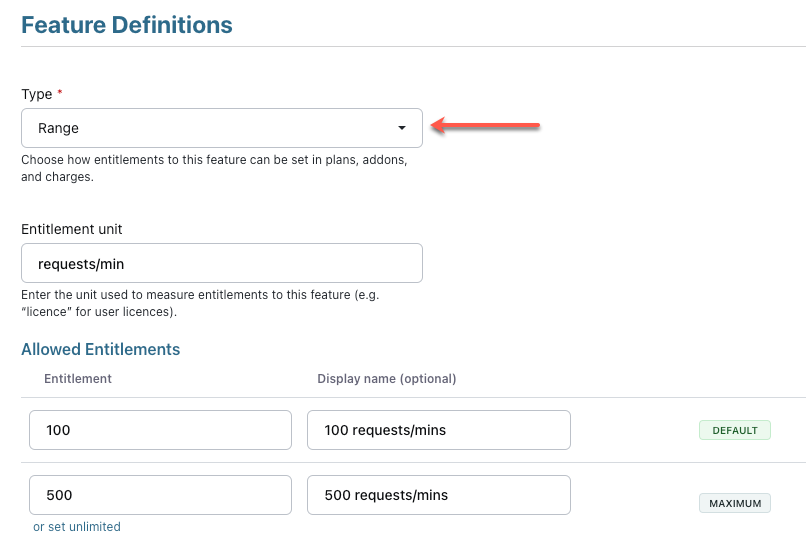This screenshot has width=806, height=543.
Task: Click the red arrow pointing at Type dropdown
Action: [486, 126]
